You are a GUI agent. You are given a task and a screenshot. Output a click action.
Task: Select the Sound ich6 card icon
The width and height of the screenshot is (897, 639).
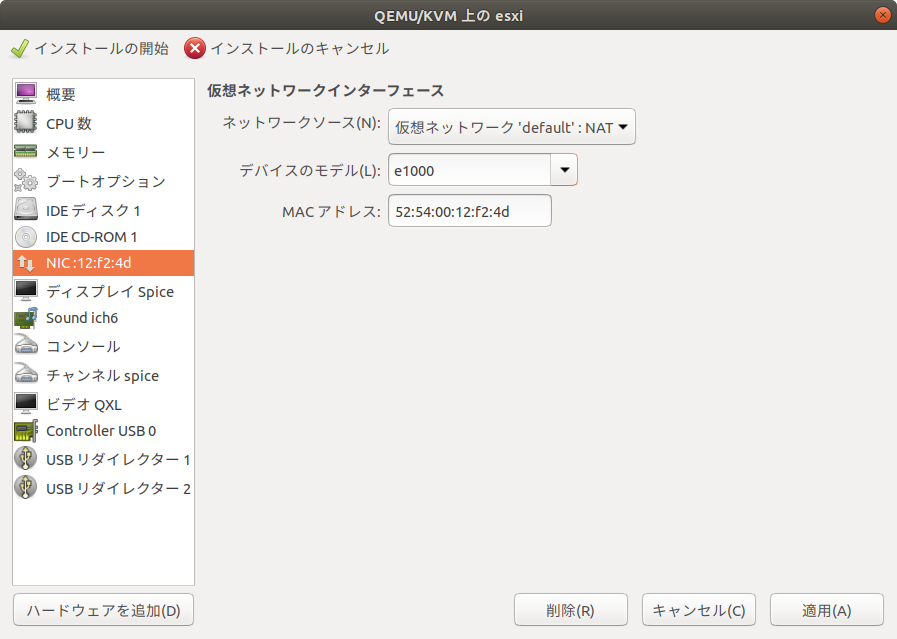click(x=26, y=318)
